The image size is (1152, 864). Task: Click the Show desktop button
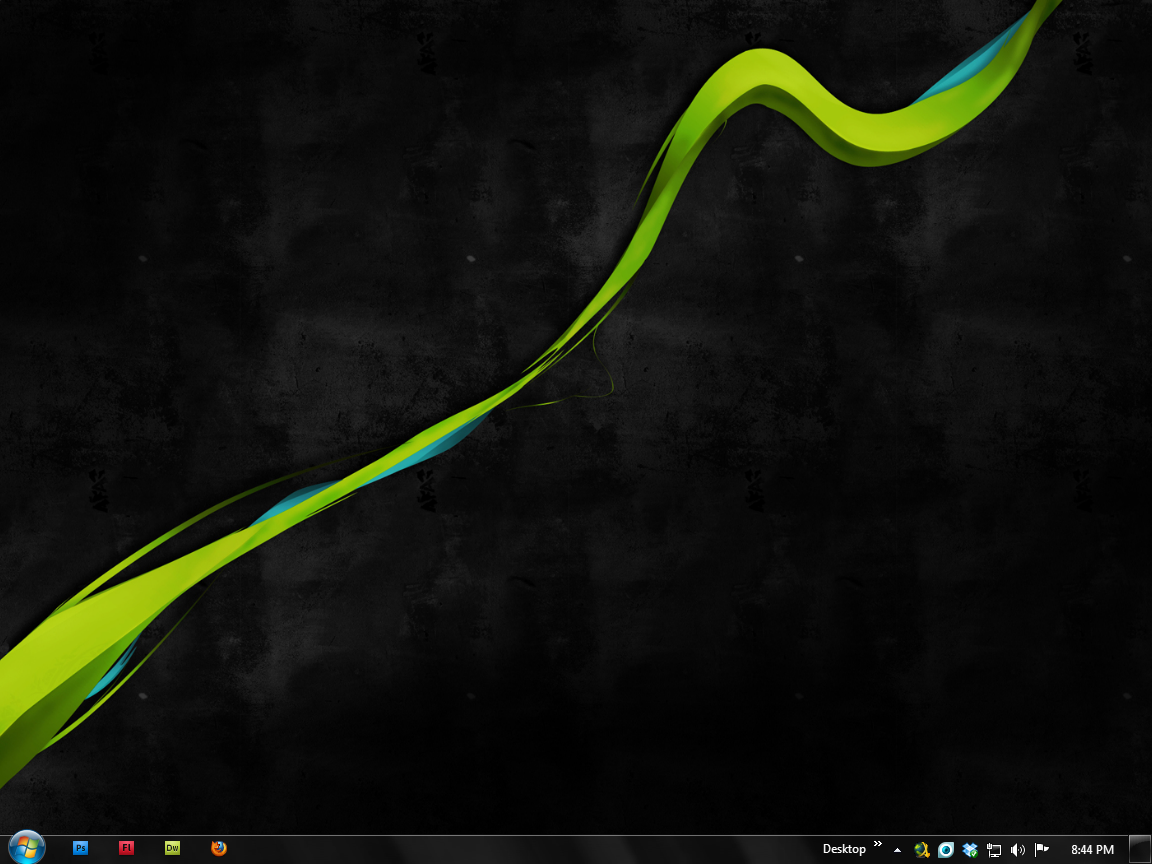[x=1140, y=850]
